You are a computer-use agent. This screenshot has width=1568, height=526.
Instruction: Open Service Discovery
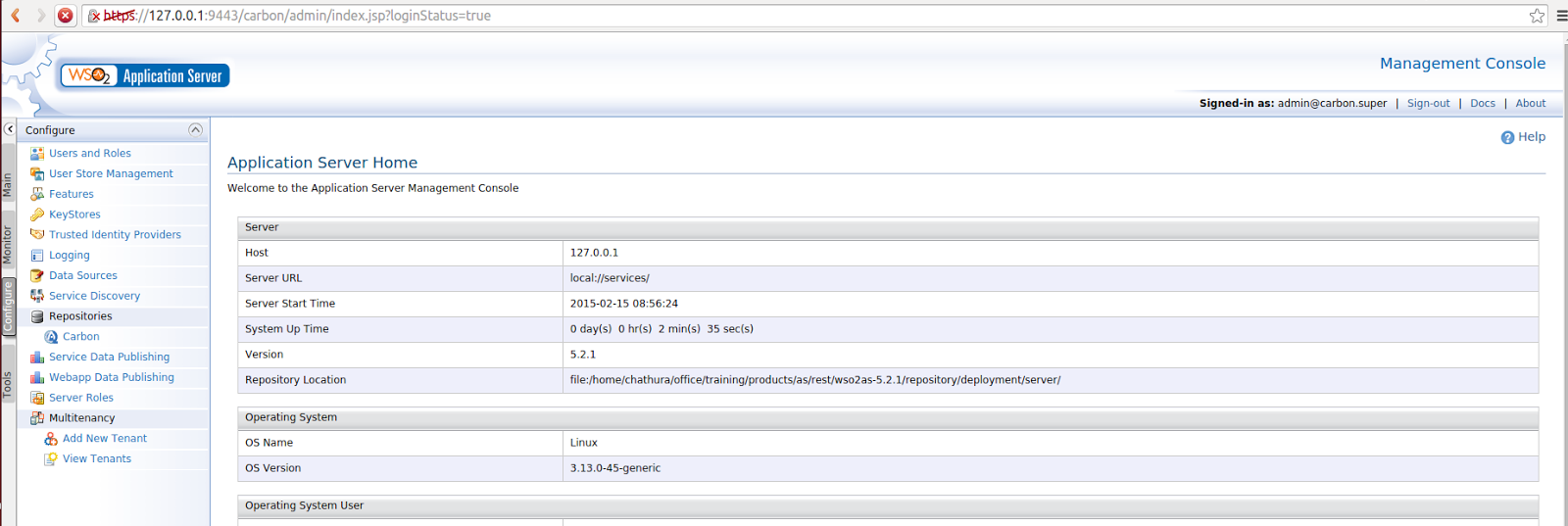coord(94,296)
